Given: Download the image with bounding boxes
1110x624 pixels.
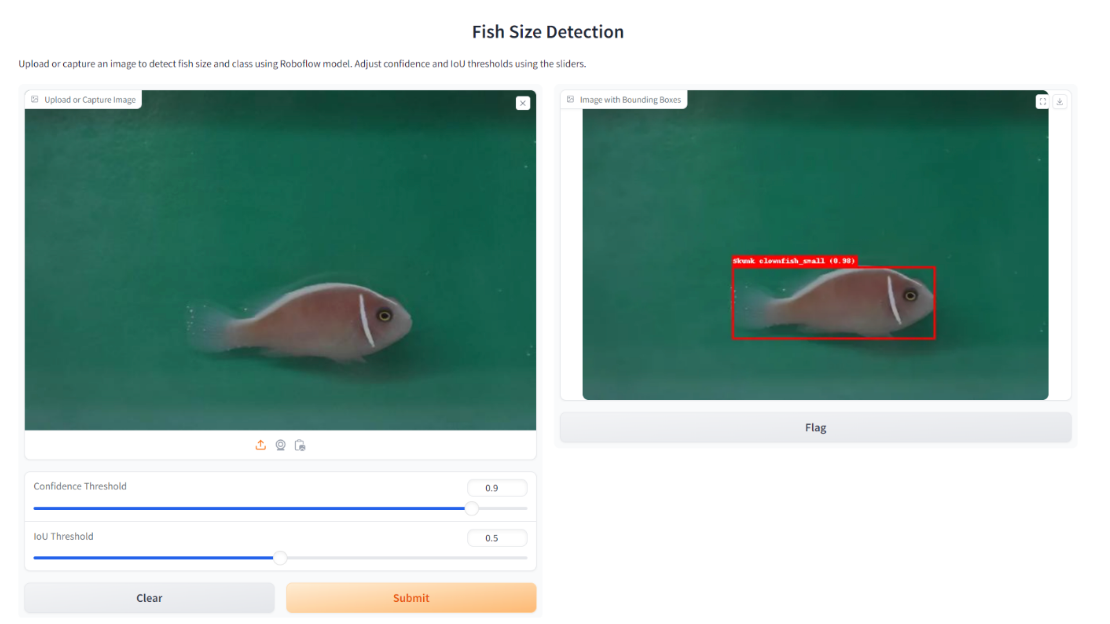Looking at the screenshot, I should [x=1060, y=101].
